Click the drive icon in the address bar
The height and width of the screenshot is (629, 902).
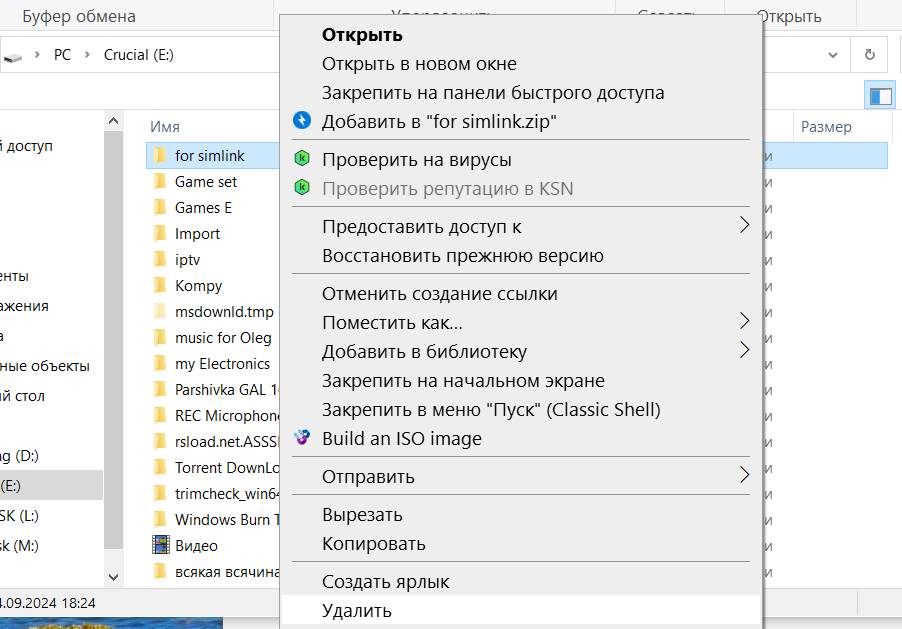click(13, 56)
